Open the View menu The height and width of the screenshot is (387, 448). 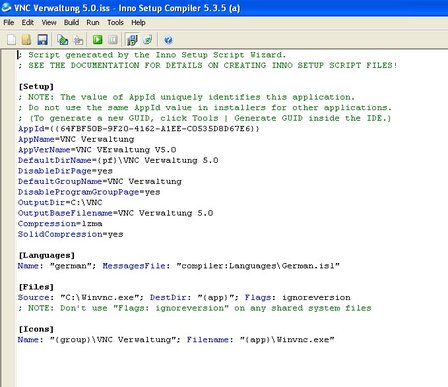click(x=49, y=22)
